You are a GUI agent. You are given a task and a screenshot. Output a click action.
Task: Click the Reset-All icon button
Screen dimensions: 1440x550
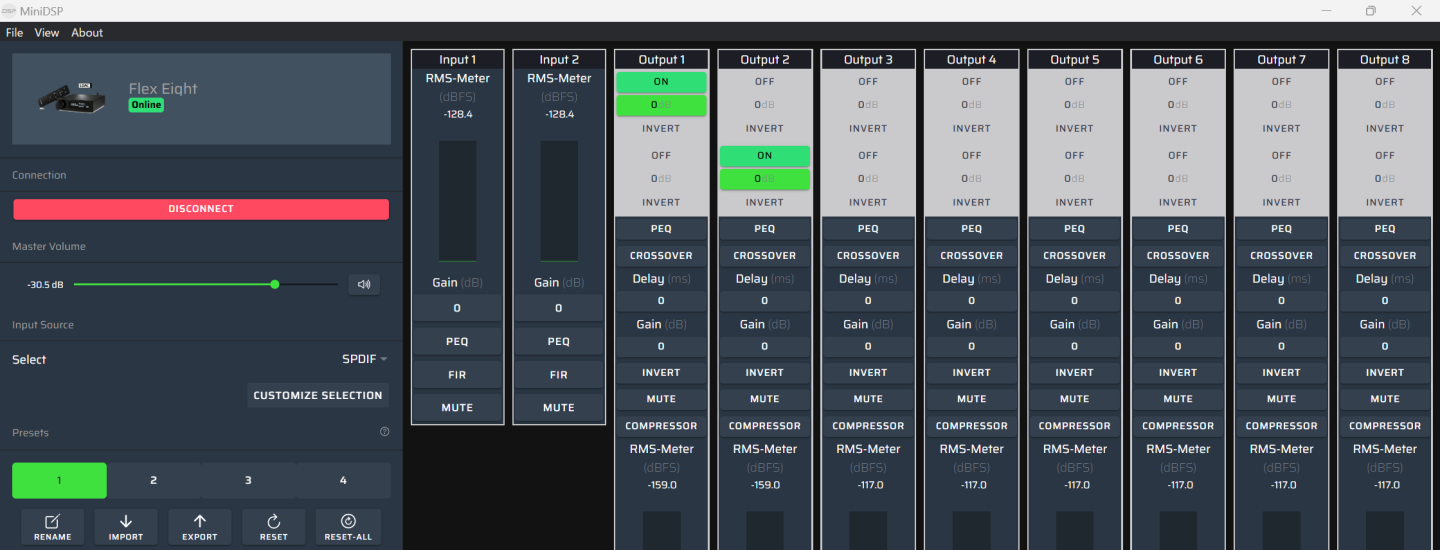[x=348, y=521]
